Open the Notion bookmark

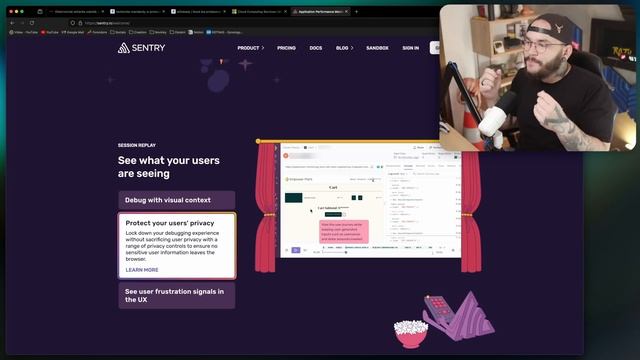(x=196, y=32)
